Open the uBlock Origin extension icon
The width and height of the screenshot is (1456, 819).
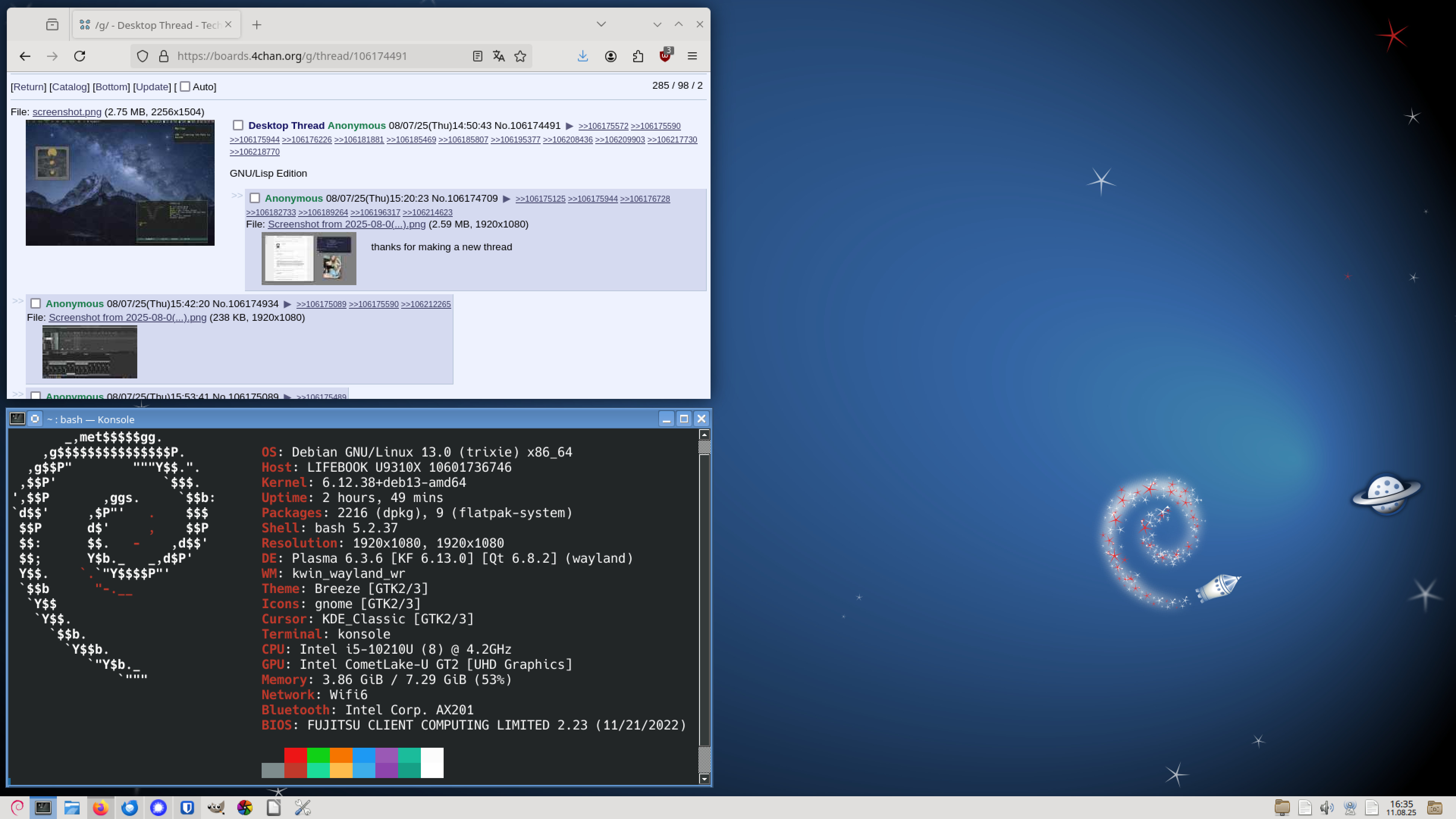click(x=665, y=56)
